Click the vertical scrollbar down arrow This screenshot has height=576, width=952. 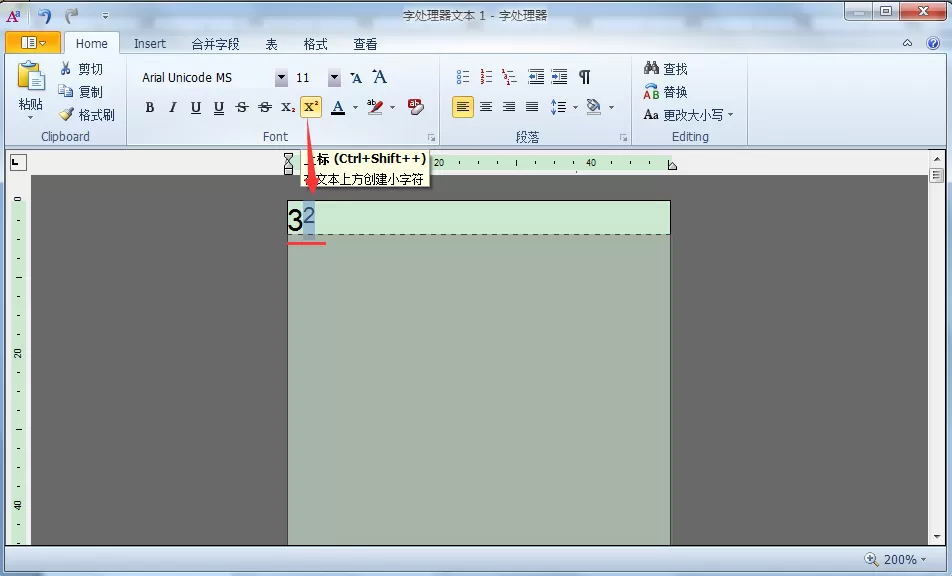click(936, 537)
